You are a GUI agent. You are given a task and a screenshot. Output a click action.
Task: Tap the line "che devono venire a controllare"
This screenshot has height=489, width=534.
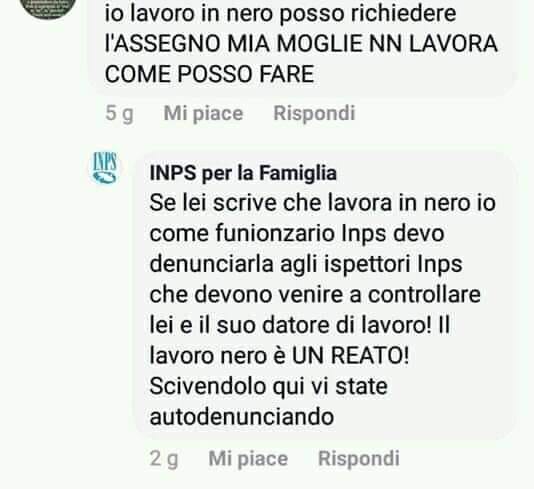315,294
